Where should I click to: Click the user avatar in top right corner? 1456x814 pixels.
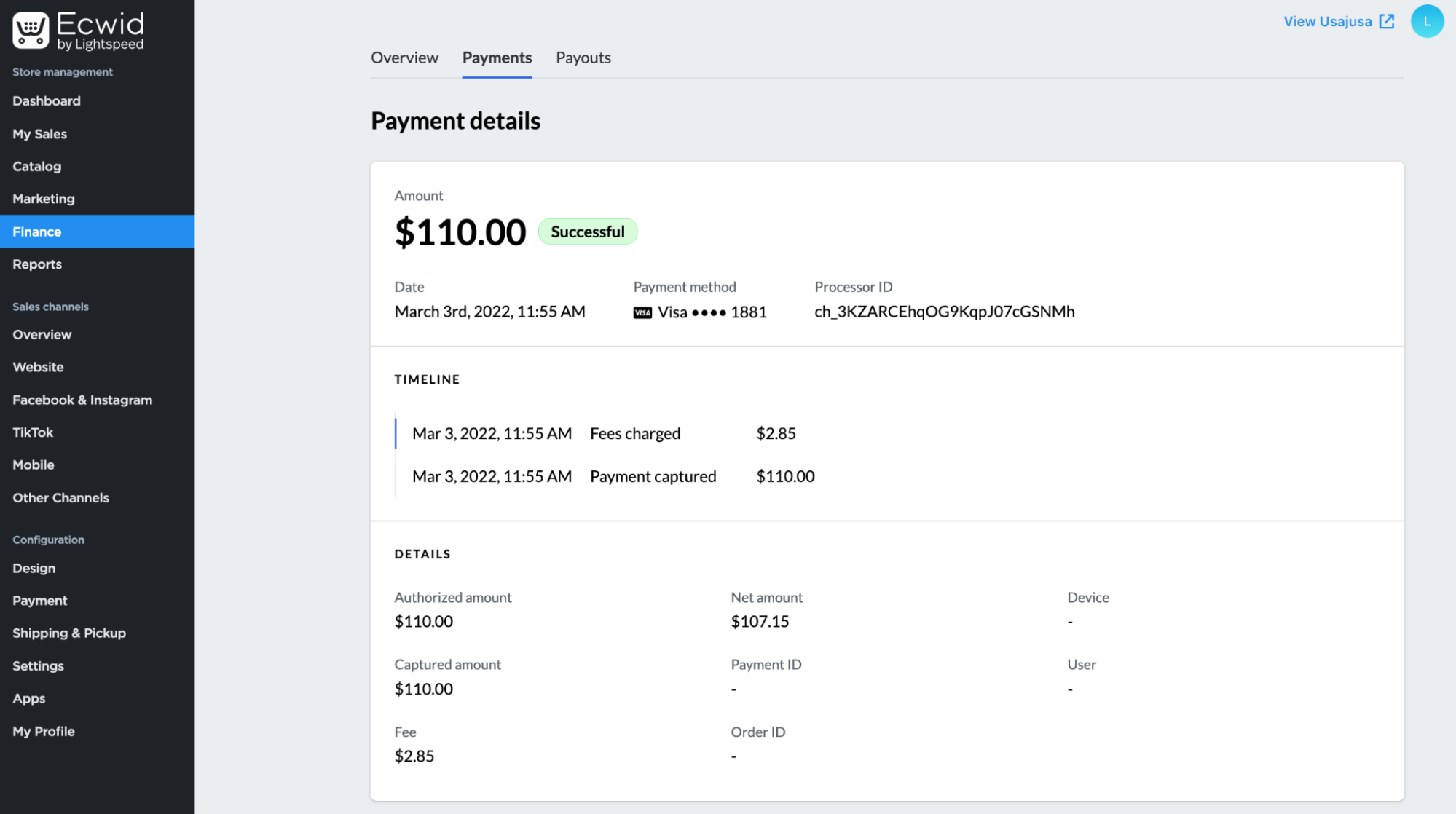click(x=1427, y=21)
